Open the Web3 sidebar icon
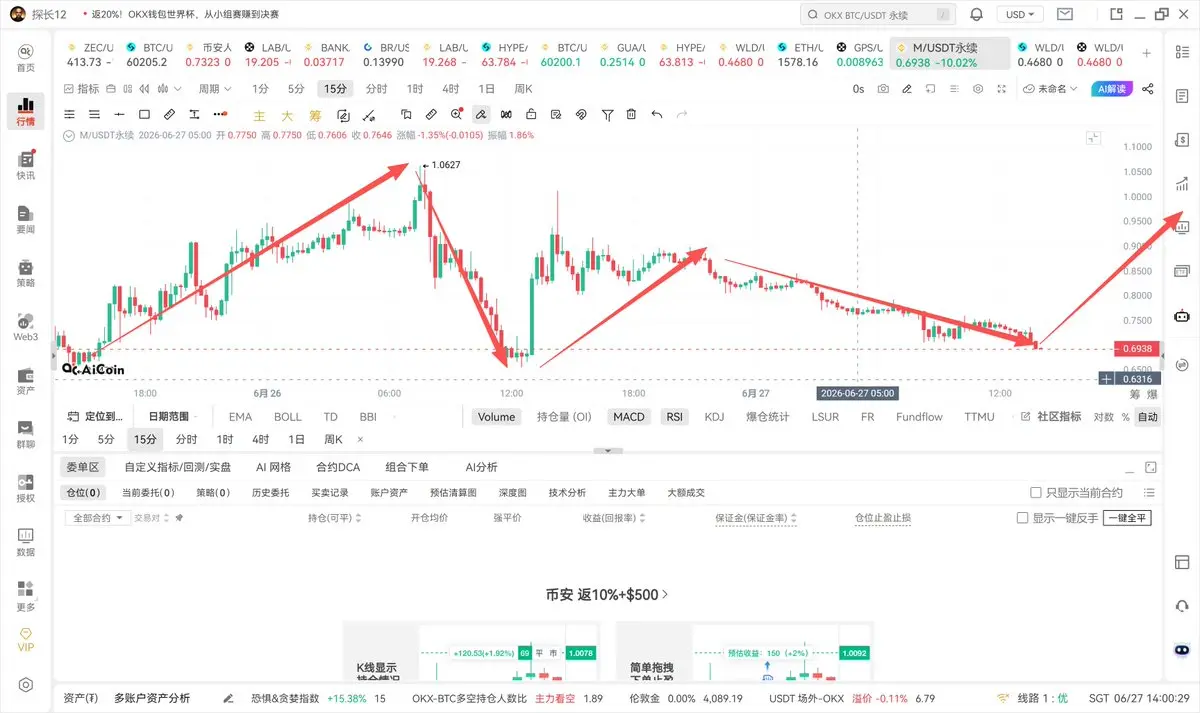 [25, 327]
